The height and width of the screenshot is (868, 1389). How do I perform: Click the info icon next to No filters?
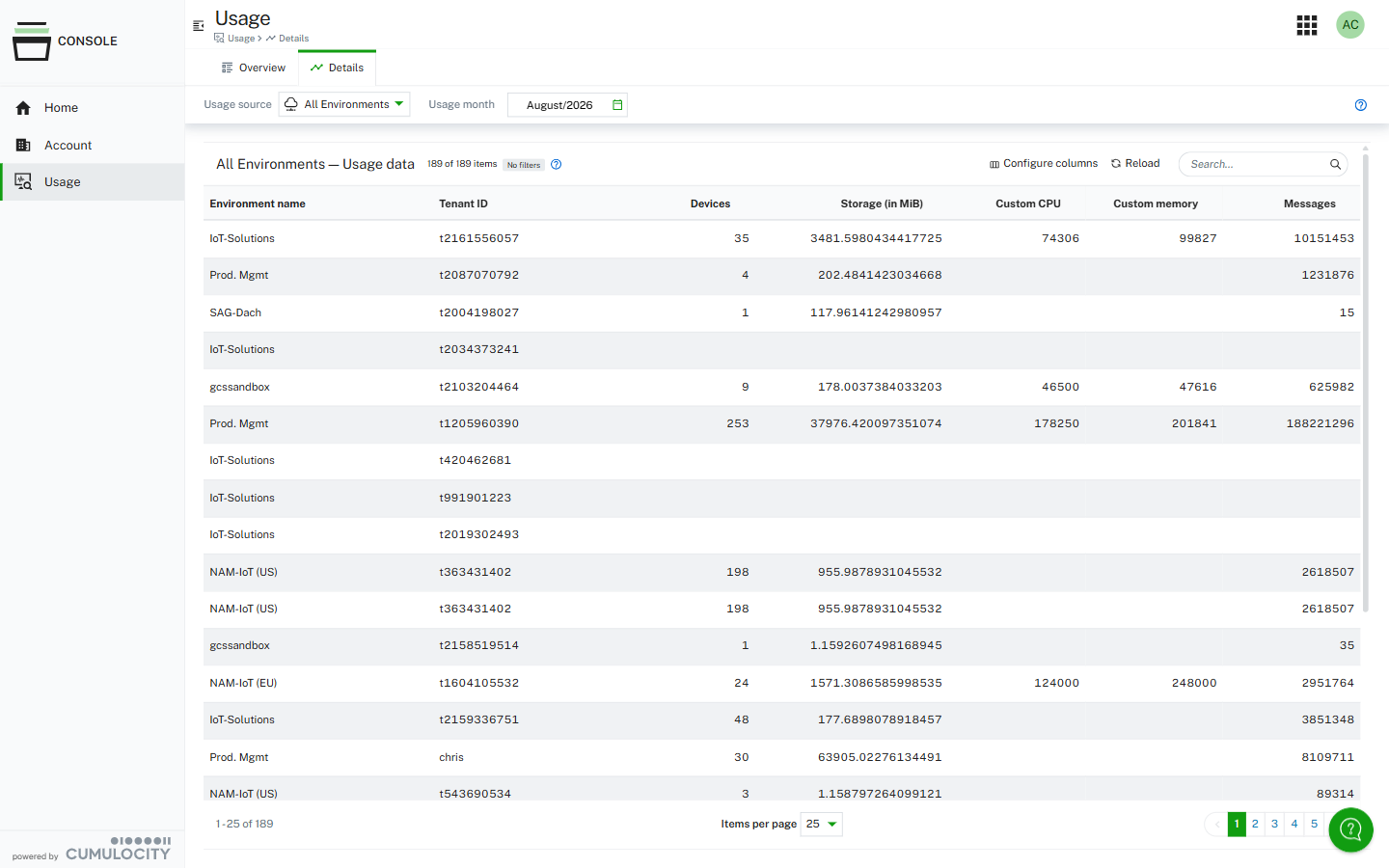pos(556,164)
